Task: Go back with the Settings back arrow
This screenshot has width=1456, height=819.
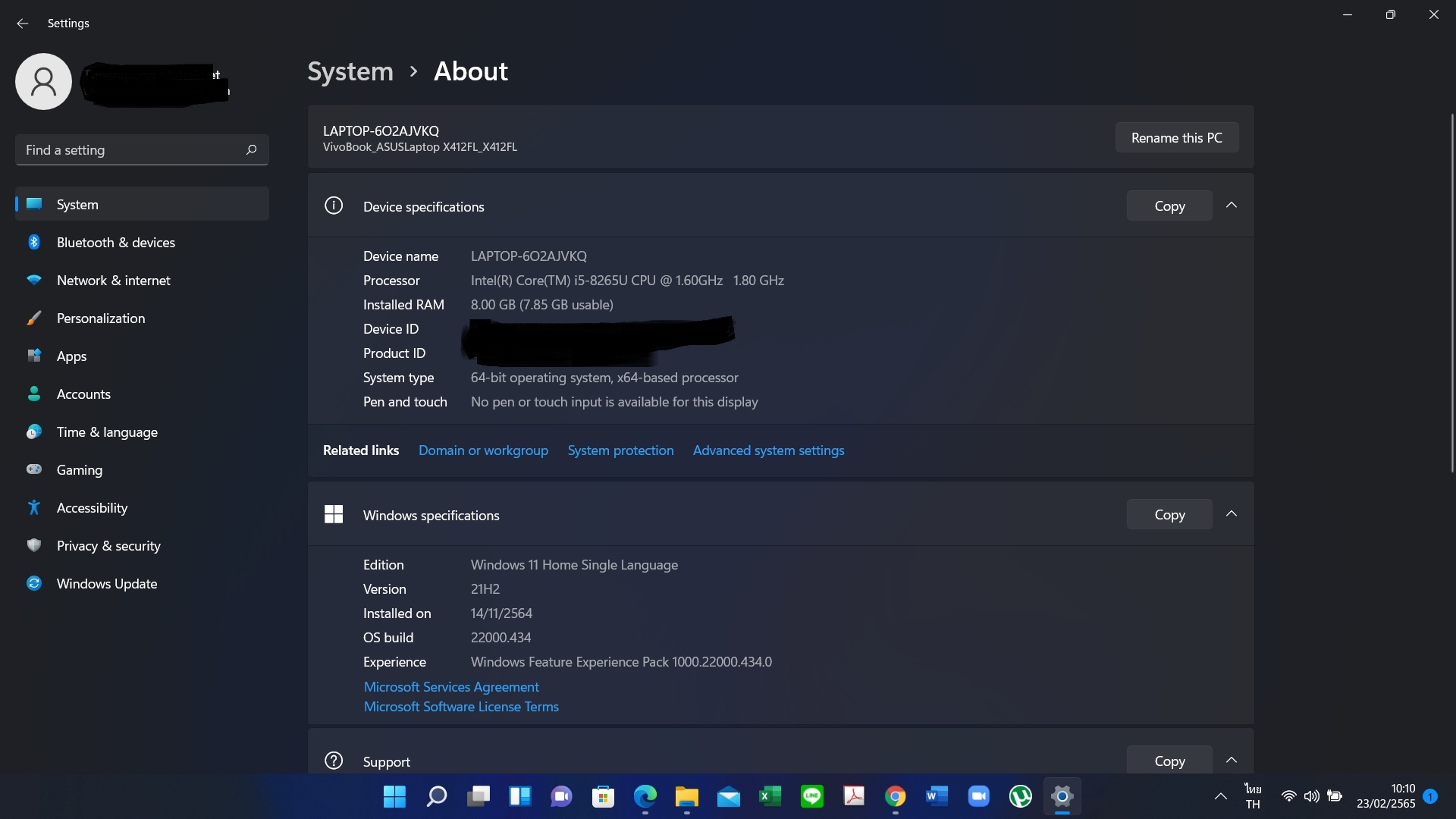Action: 23,24
